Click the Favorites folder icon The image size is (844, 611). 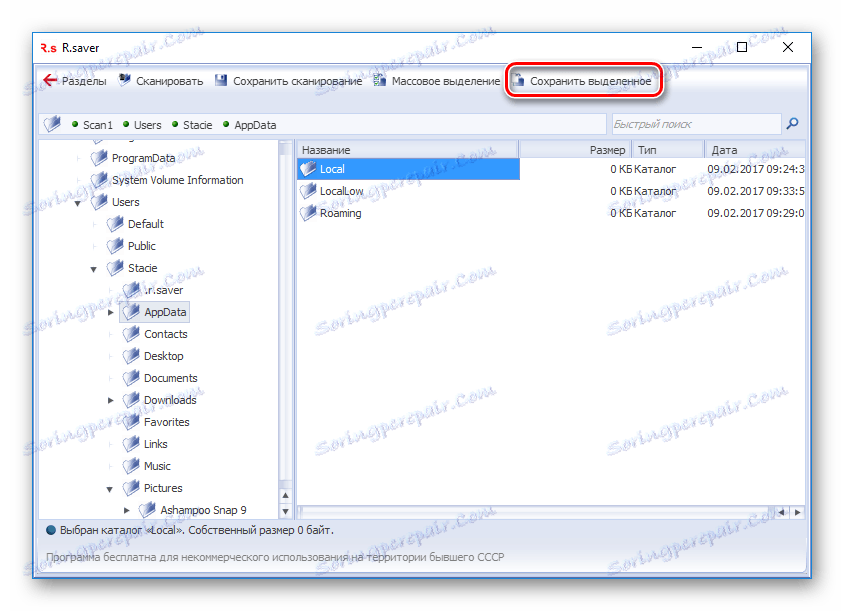coord(131,422)
